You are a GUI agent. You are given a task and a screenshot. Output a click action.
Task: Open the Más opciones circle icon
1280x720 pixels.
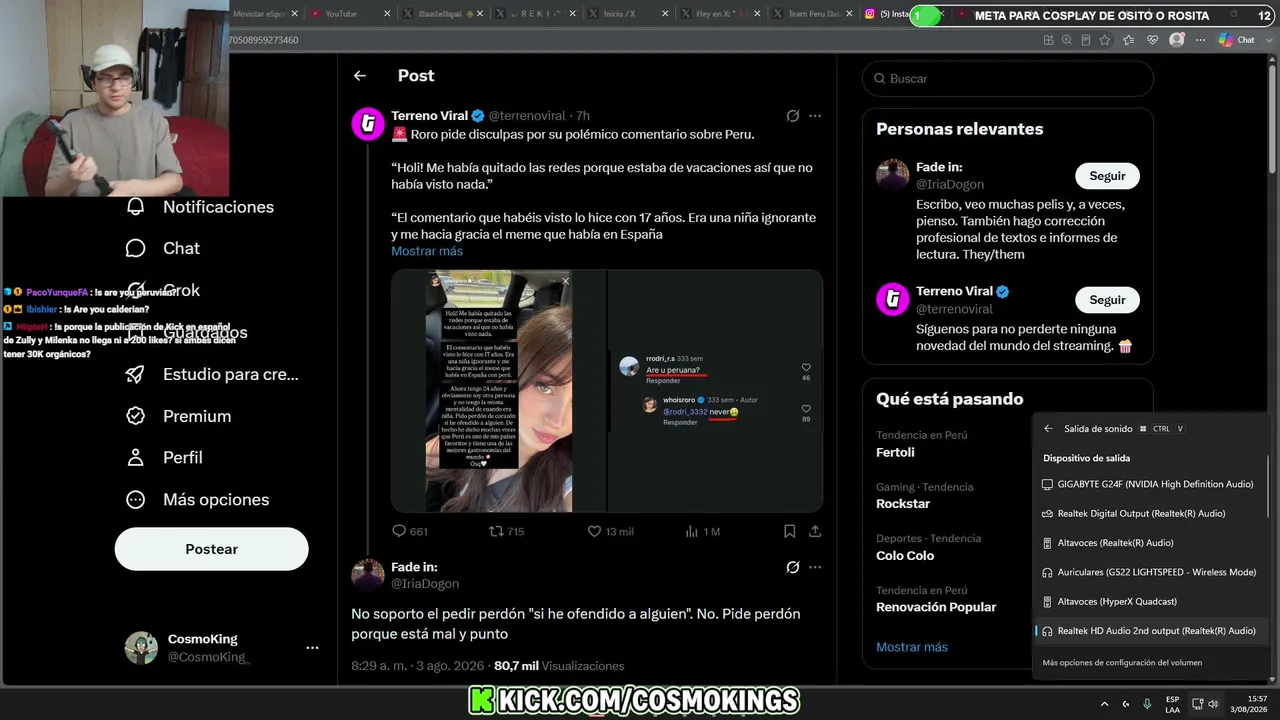(135, 499)
